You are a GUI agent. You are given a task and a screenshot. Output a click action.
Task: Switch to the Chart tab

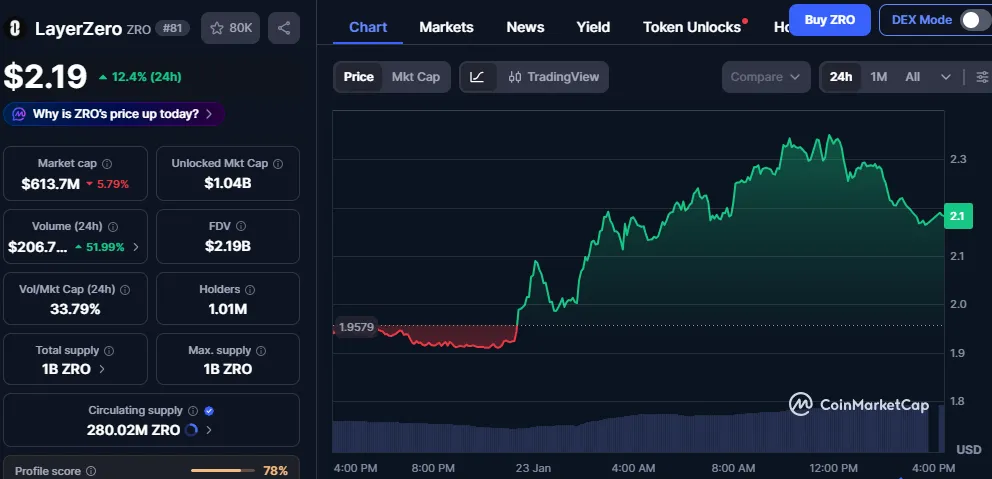[x=368, y=27]
